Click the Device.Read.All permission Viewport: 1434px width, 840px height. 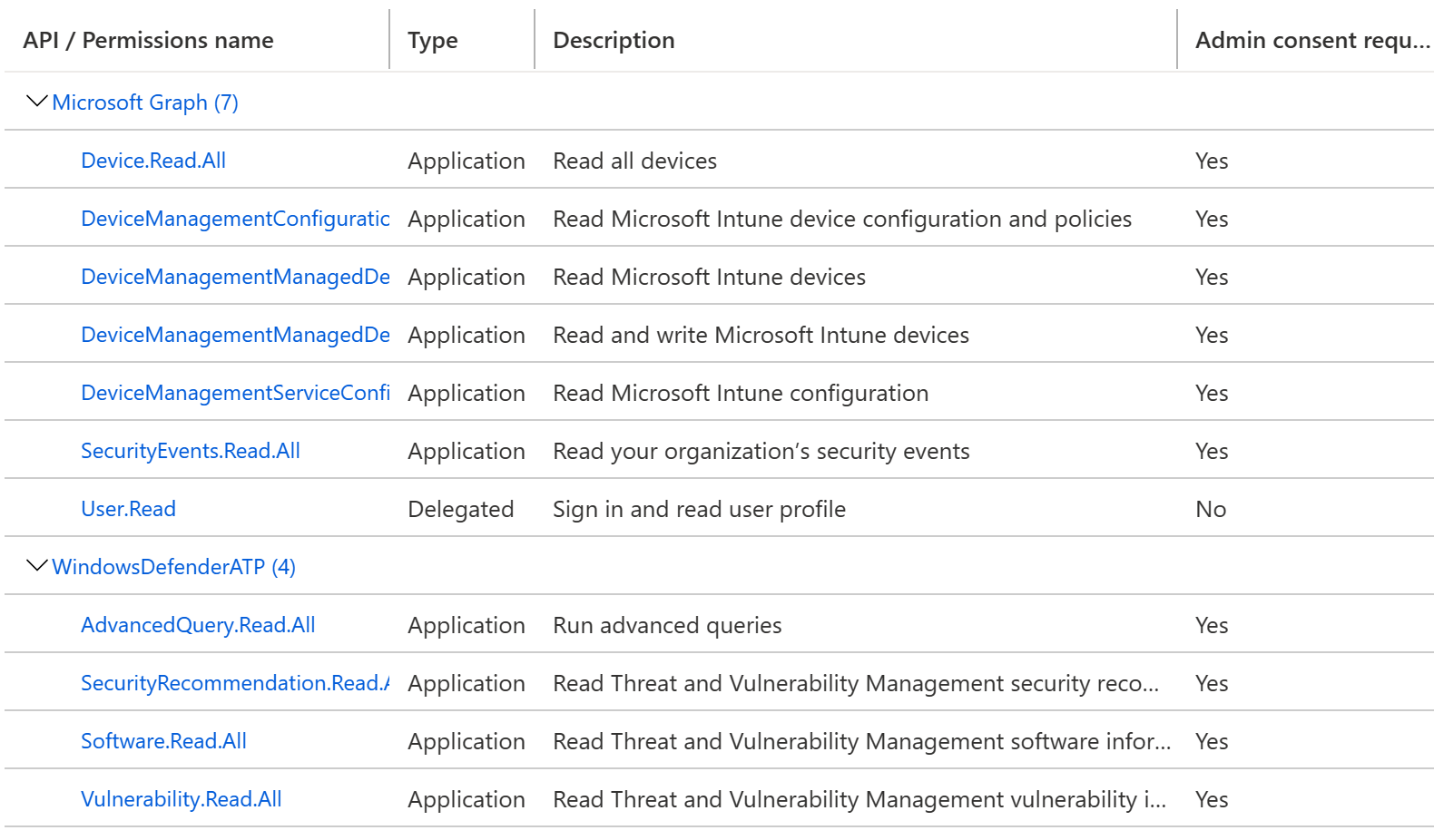point(153,161)
